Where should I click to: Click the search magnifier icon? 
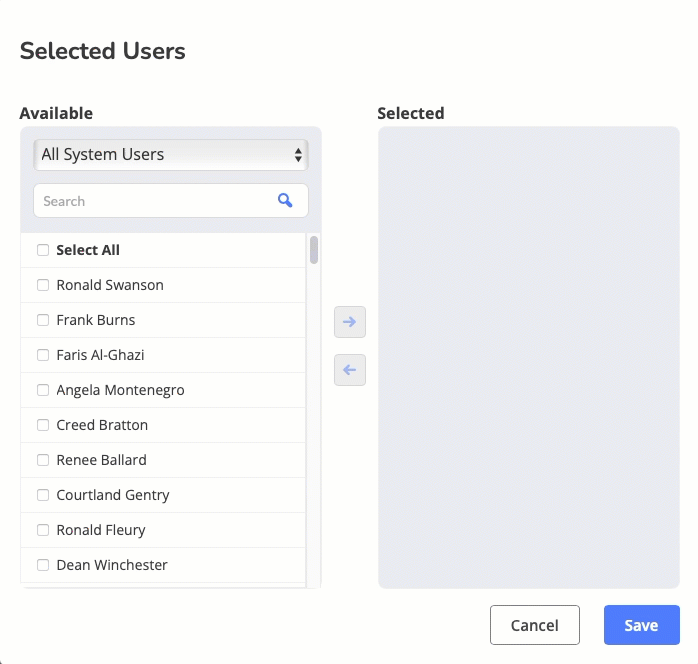pyautogui.click(x=285, y=201)
